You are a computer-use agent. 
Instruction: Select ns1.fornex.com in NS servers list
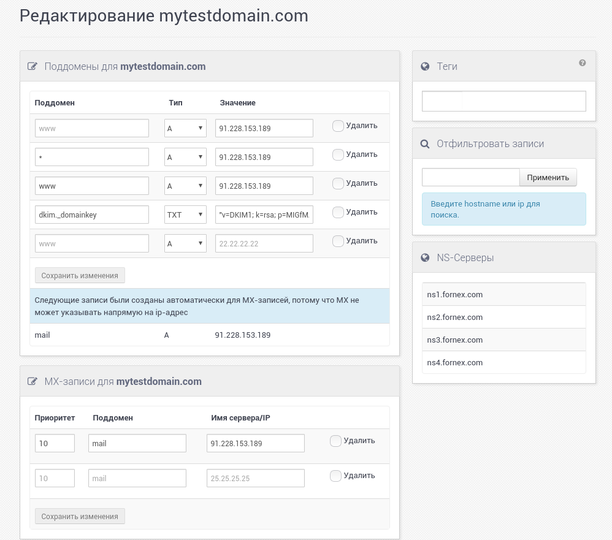503,294
